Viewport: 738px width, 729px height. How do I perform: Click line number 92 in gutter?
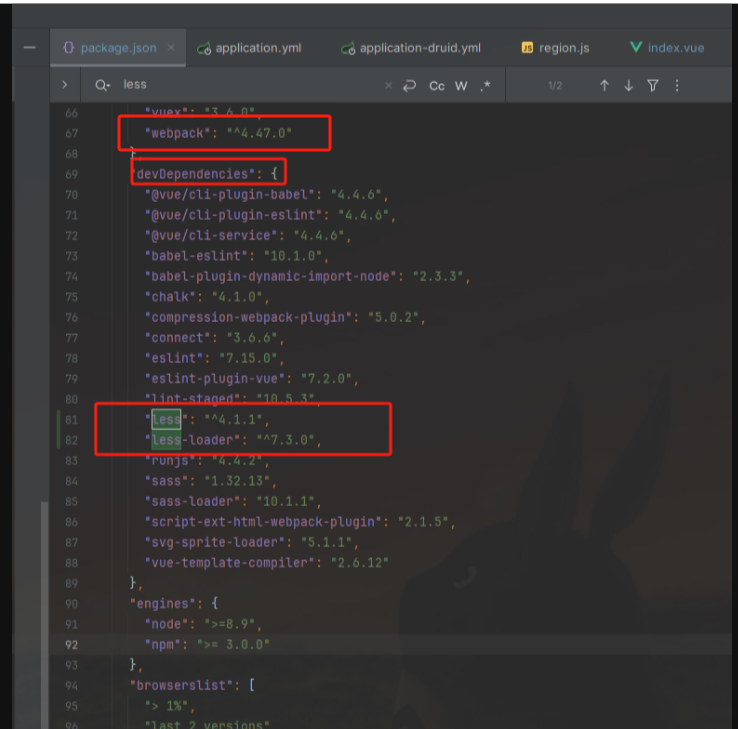72,645
